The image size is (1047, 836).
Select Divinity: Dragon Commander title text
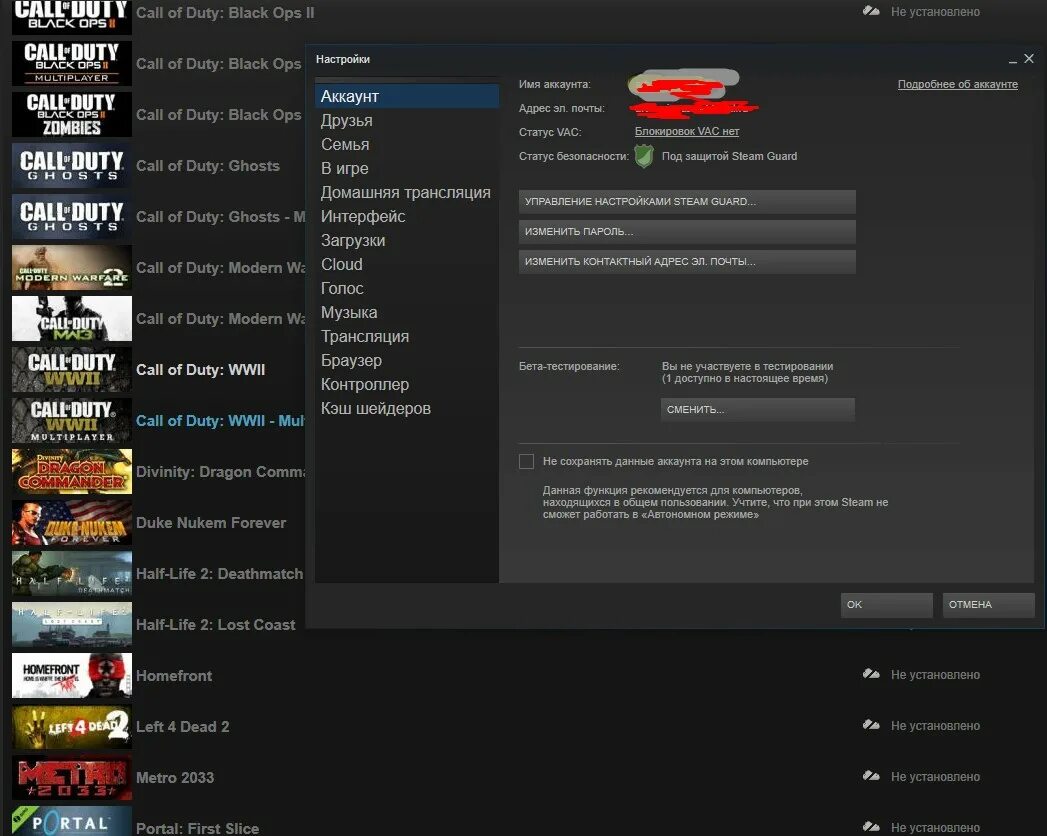click(220, 472)
